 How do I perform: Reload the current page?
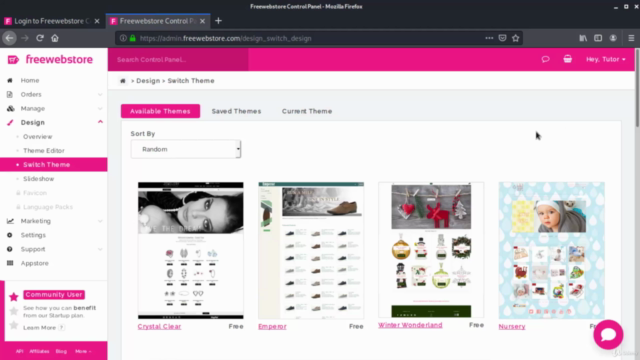tap(40, 38)
